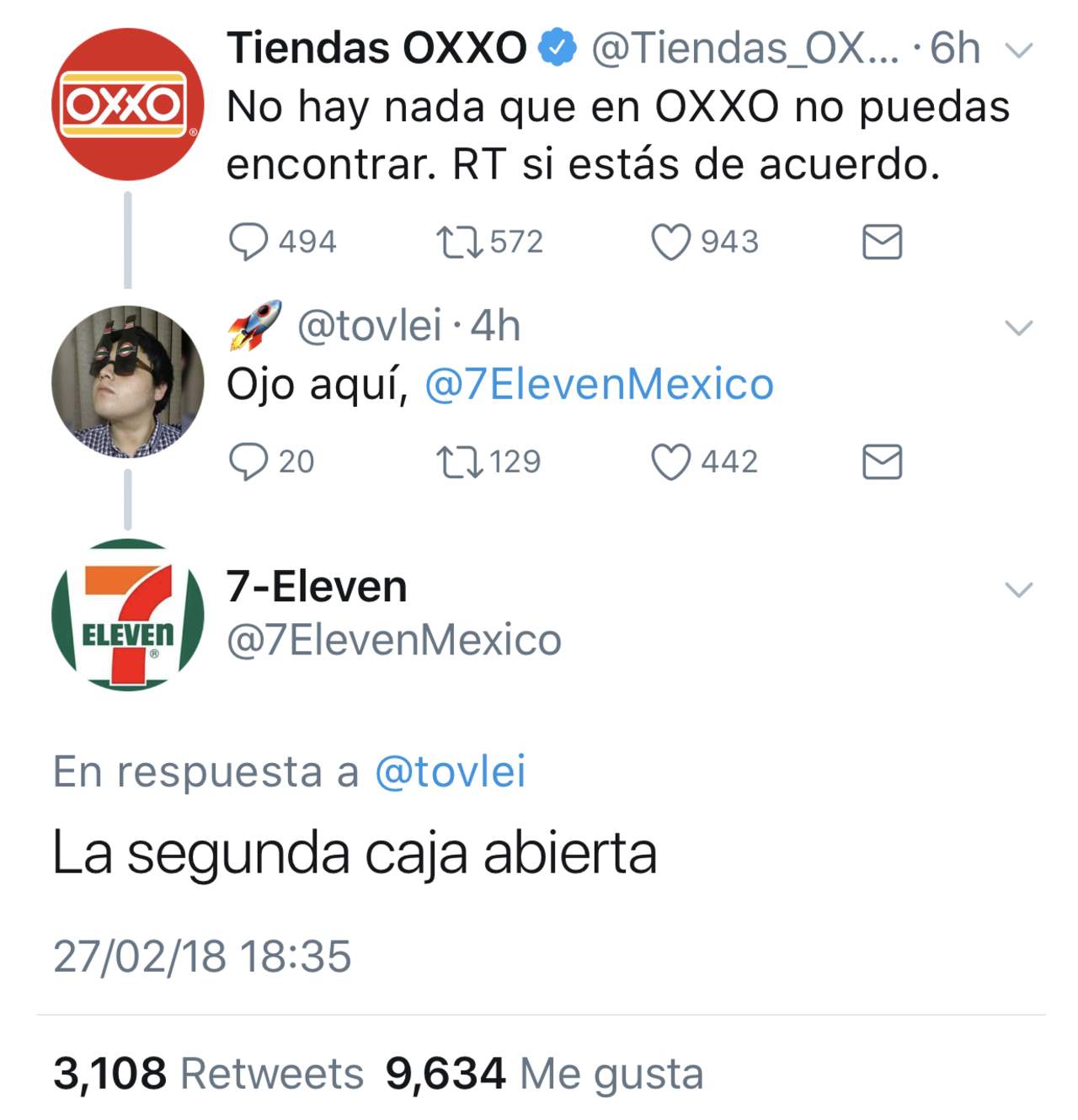1078x1120 pixels.
Task: Expand options chevron on OXXO tweet
Action: point(1019,51)
